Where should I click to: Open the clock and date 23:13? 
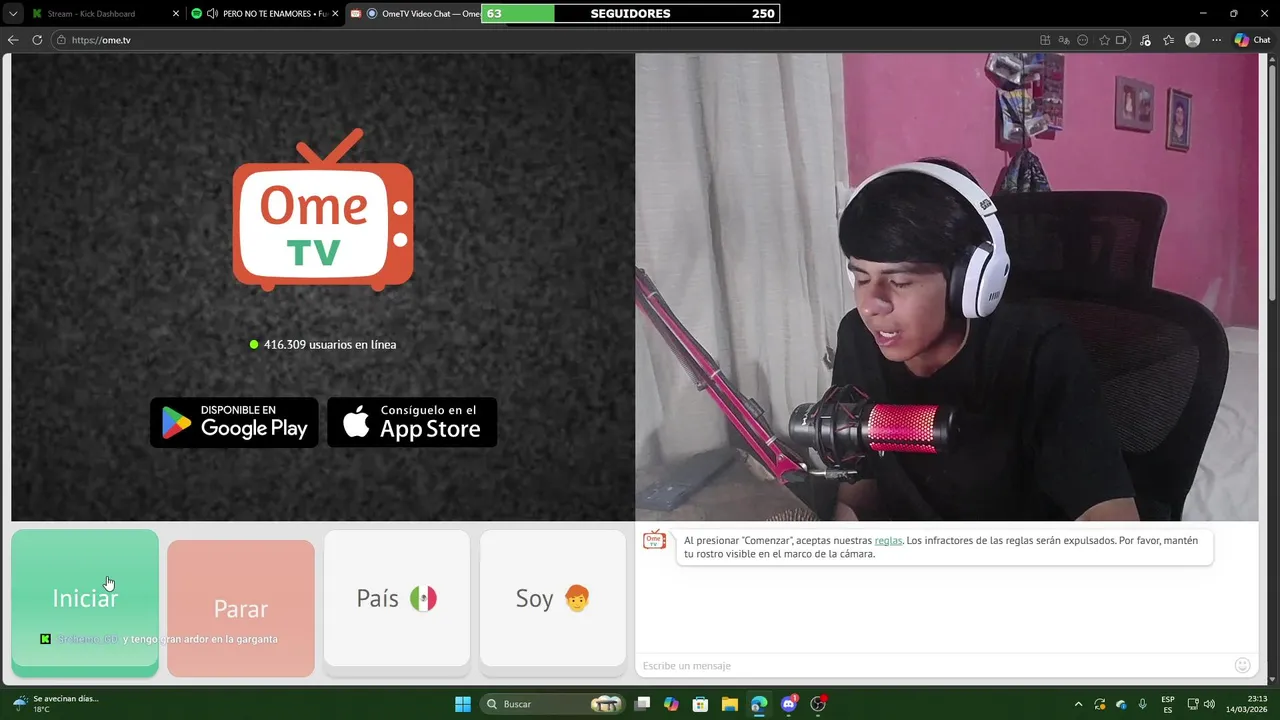pyautogui.click(x=1247, y=704)
